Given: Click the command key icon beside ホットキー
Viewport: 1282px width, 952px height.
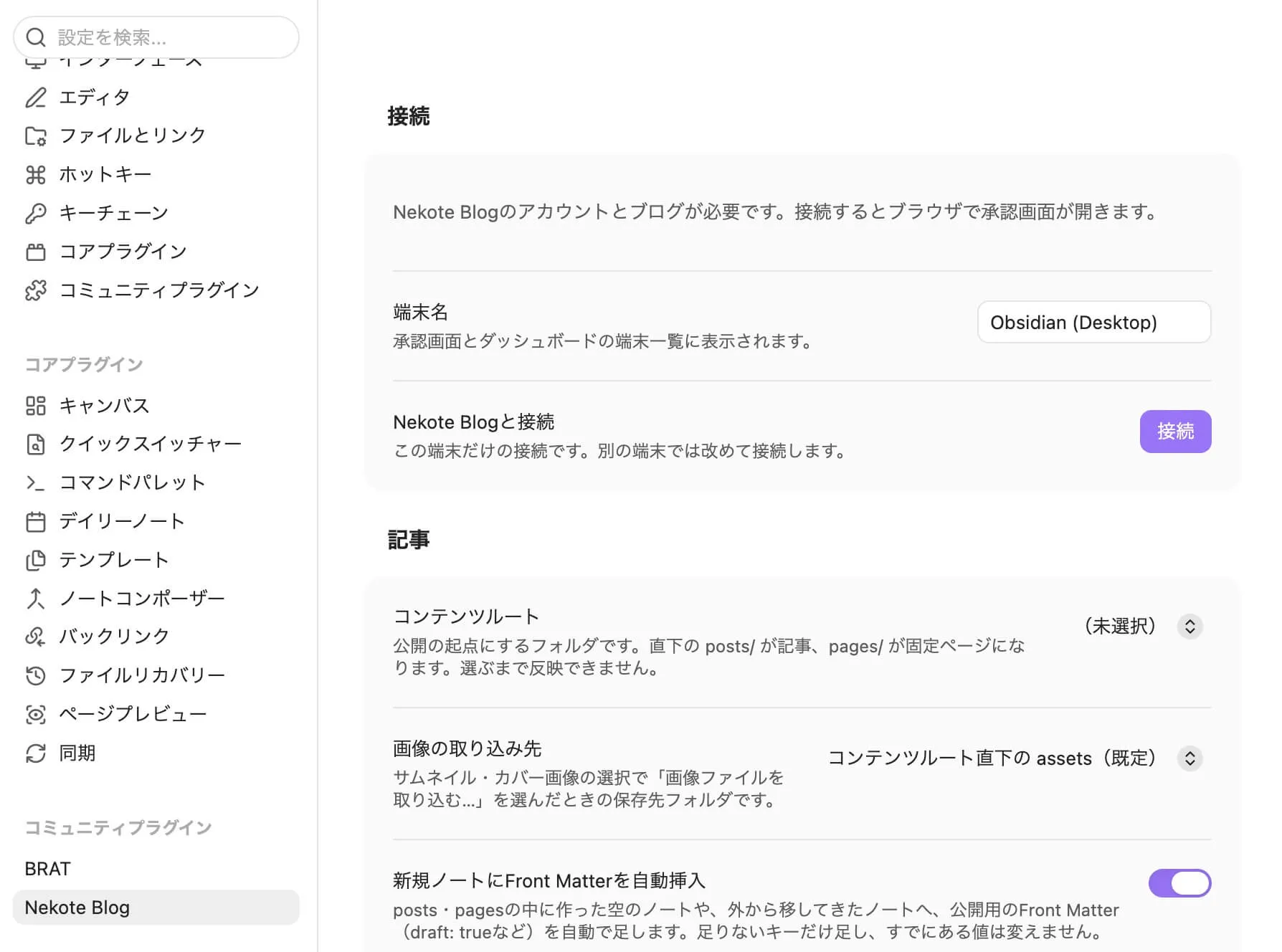Looking at the screenshot, I should (36, 174).
